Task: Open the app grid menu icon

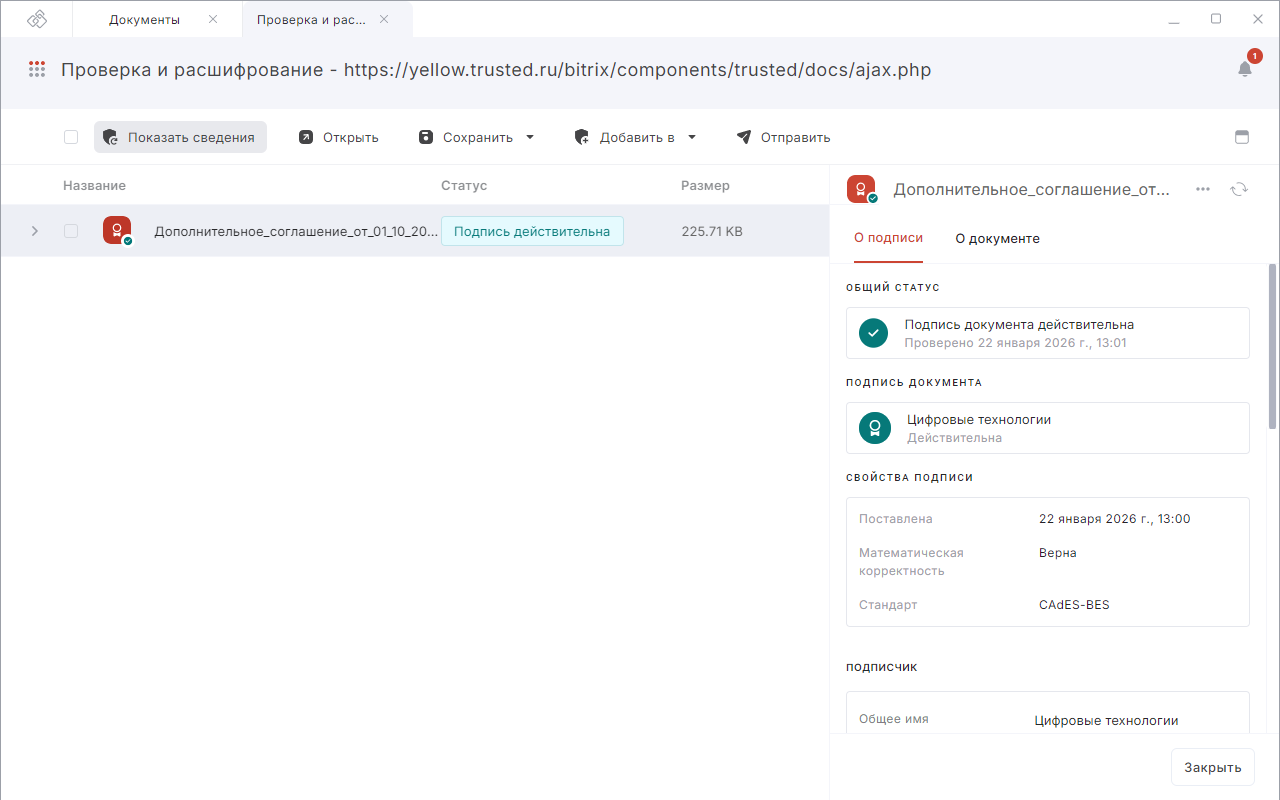Action: tap(37, 69)
